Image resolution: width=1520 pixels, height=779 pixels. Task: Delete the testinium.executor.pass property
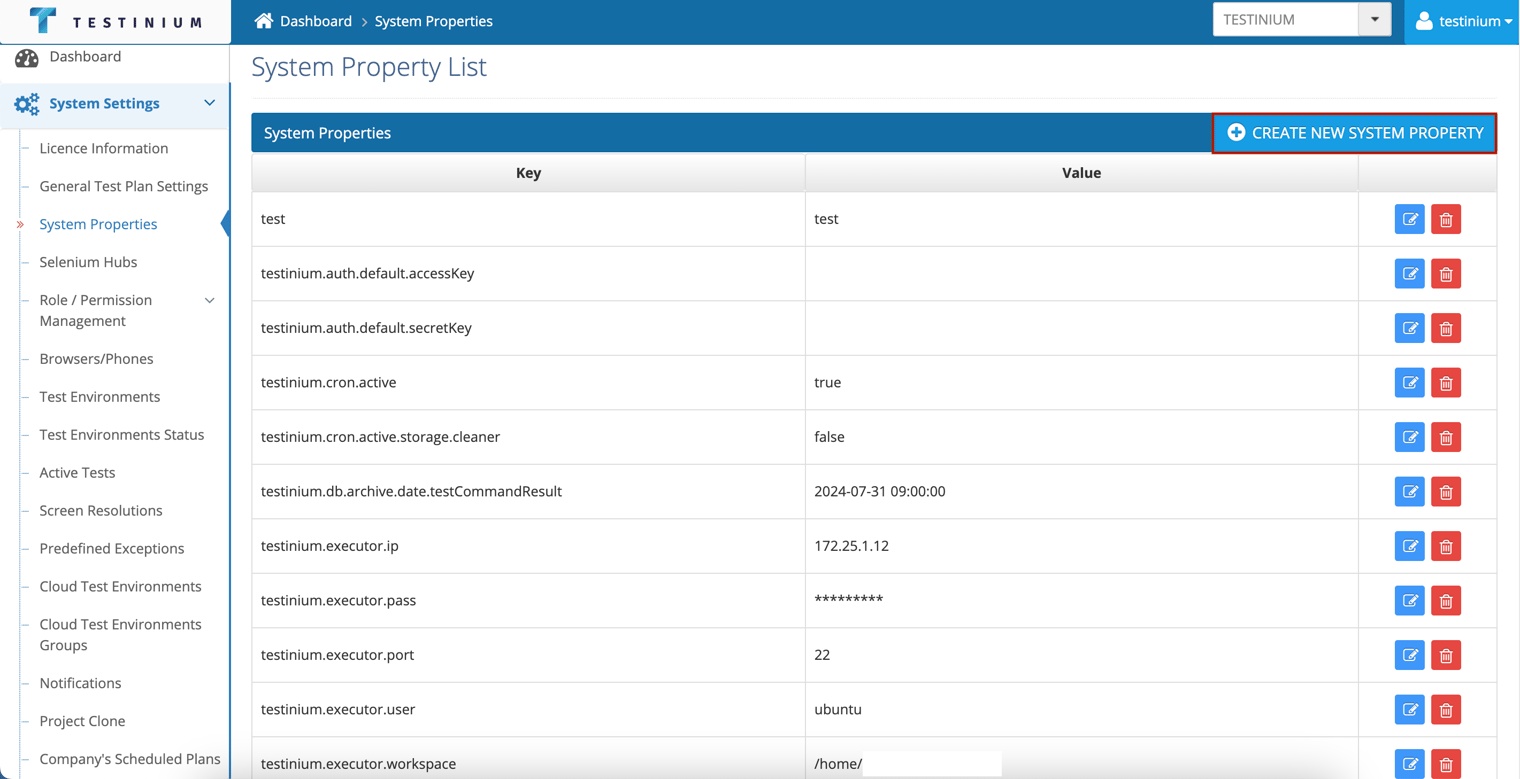(x=1446, y=601)
